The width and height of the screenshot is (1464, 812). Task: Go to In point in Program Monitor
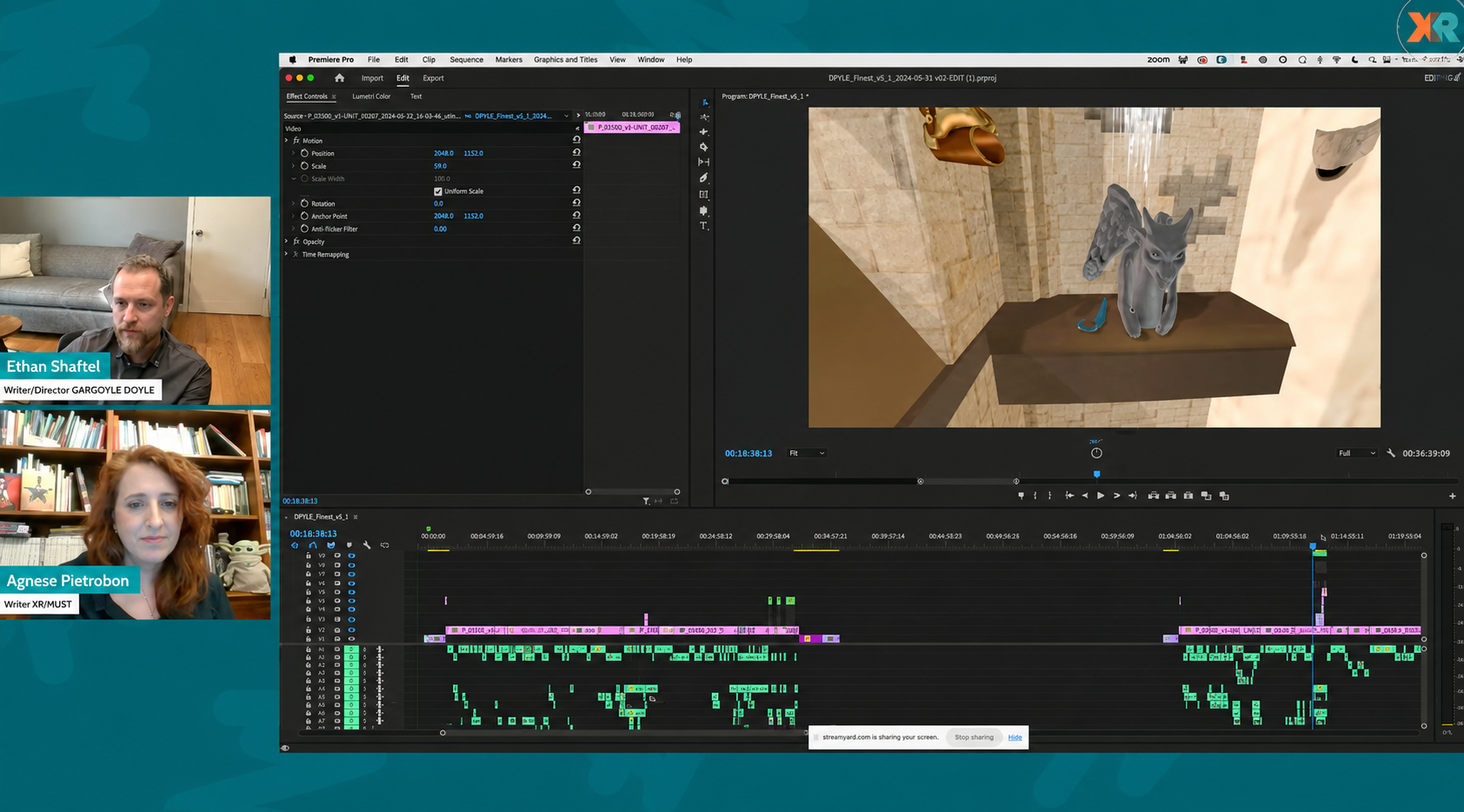click(1069, 496)
